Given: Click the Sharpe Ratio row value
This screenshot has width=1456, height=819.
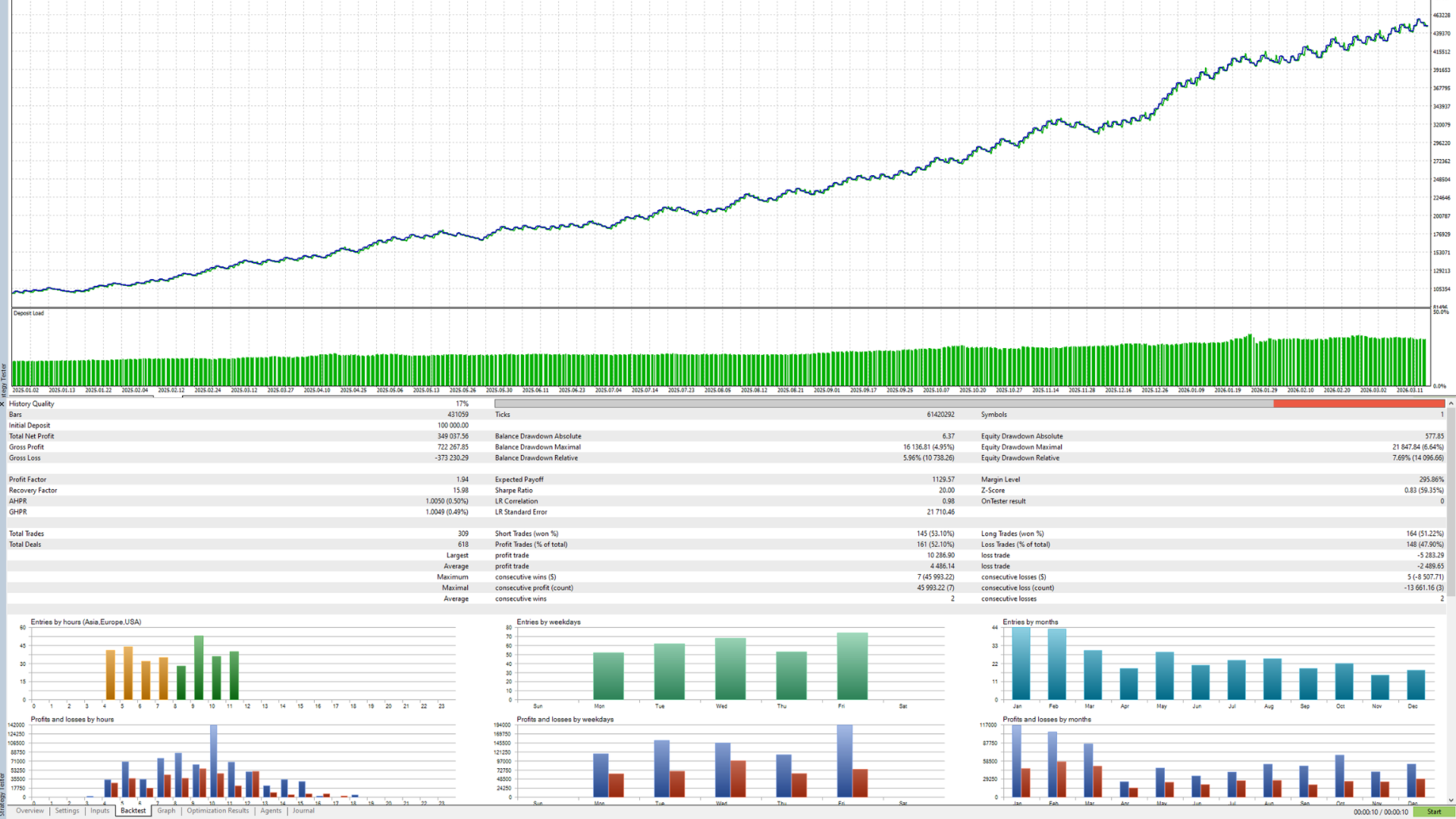Looking at the screenshot, I should point(946,491).
